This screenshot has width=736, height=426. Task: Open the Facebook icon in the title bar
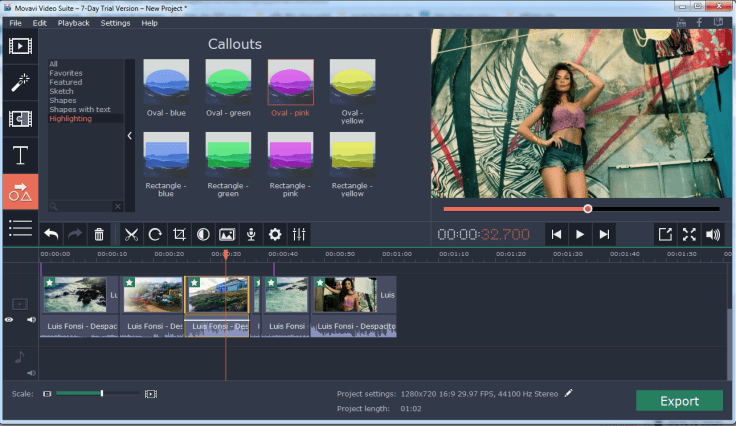tap(699, 23)
